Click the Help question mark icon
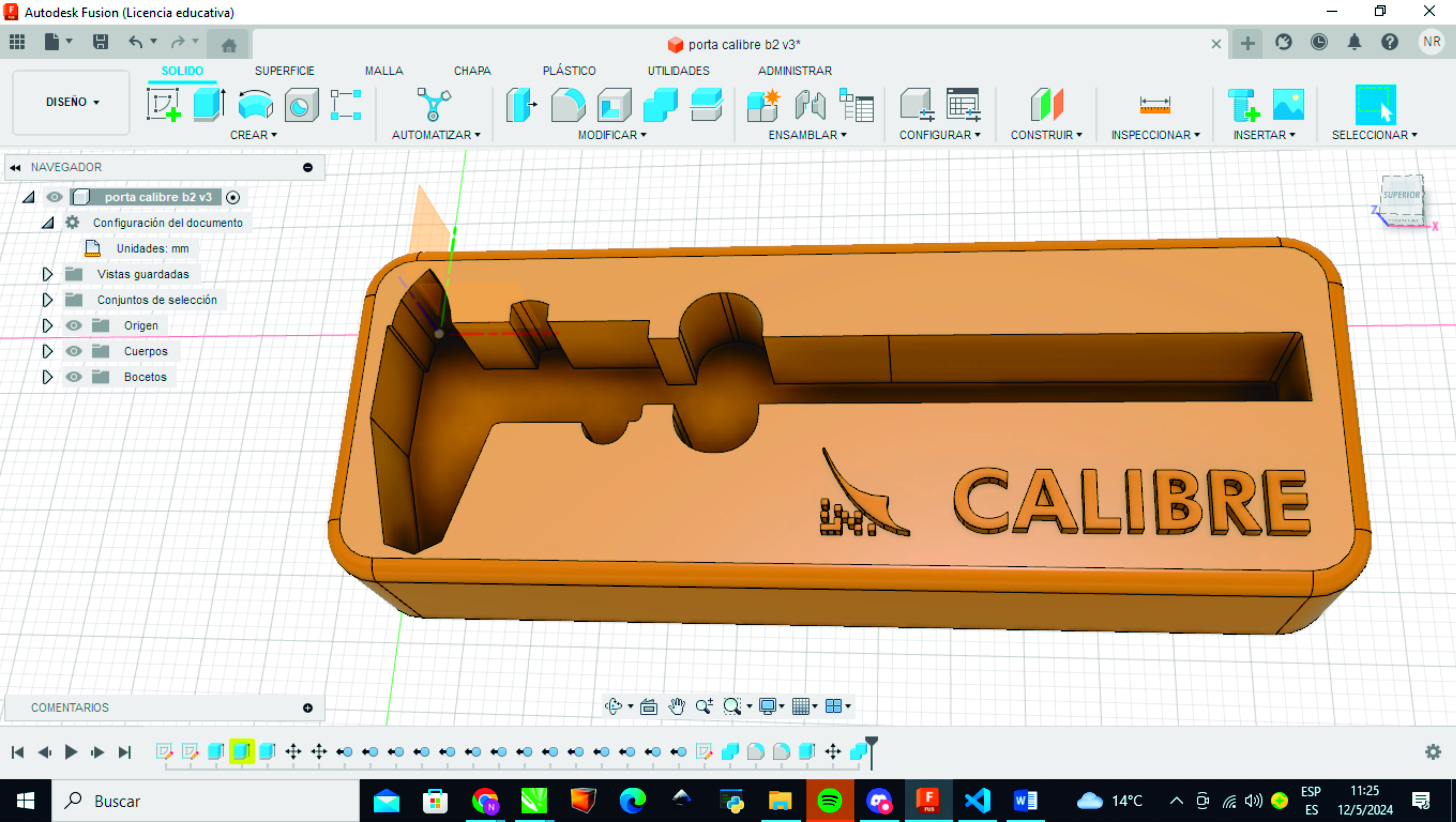 click(1390, 42)
